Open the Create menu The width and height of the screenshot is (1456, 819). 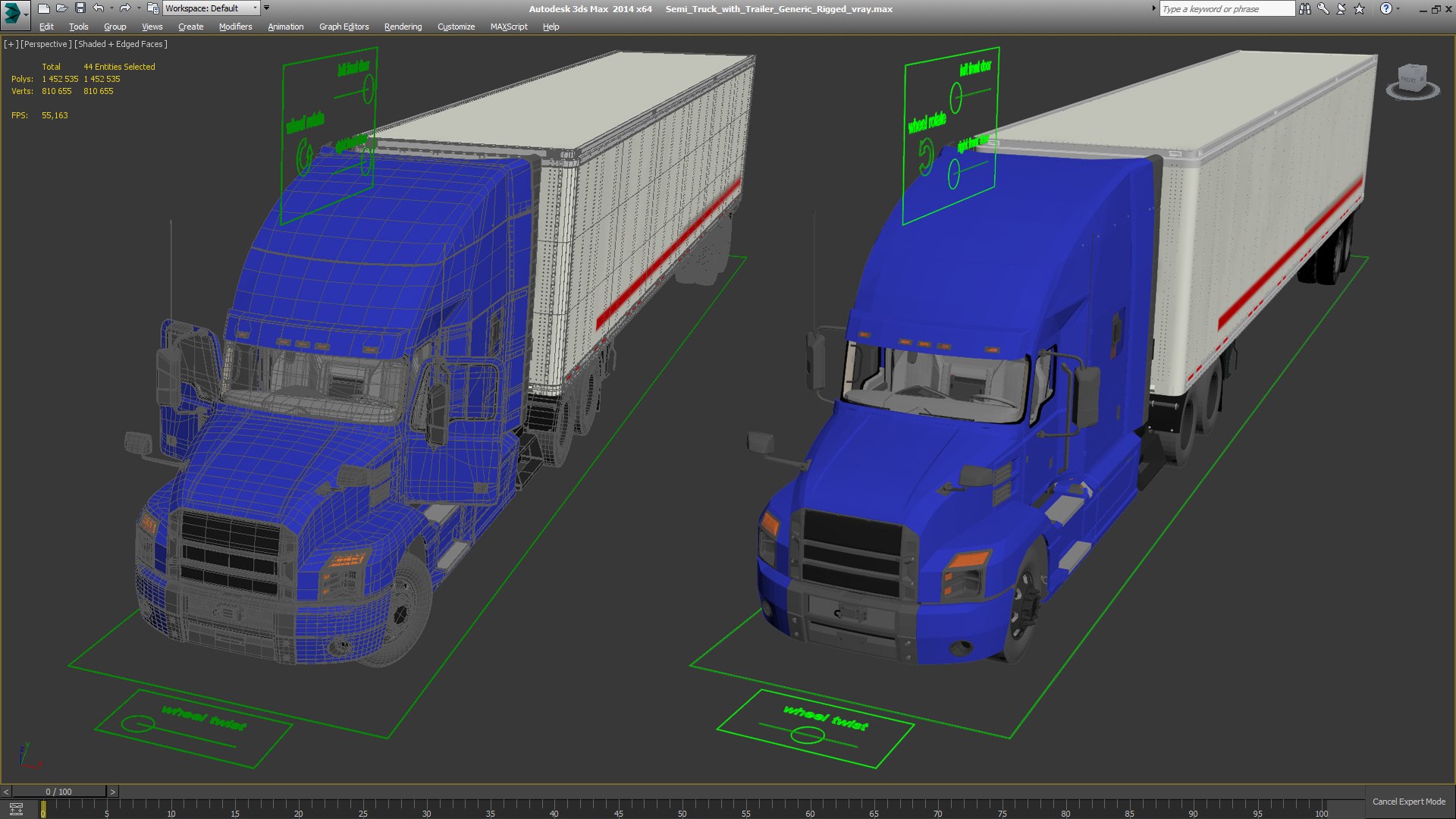tap(190, 27)
